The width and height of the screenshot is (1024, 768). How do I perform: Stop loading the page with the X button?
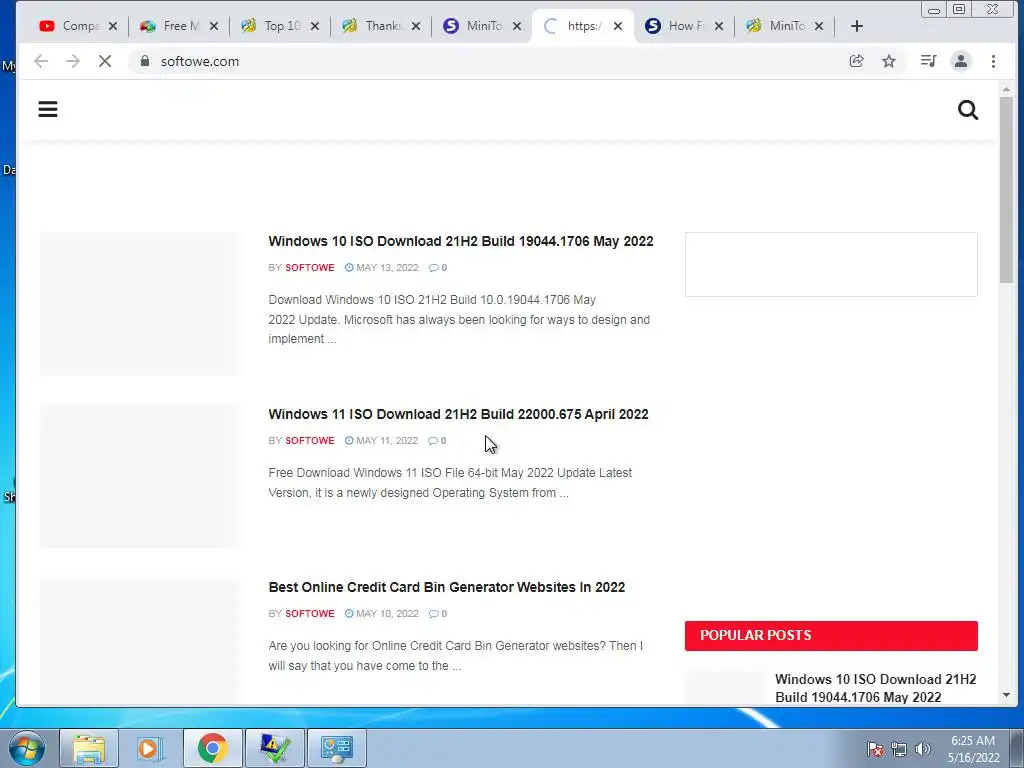104,61
